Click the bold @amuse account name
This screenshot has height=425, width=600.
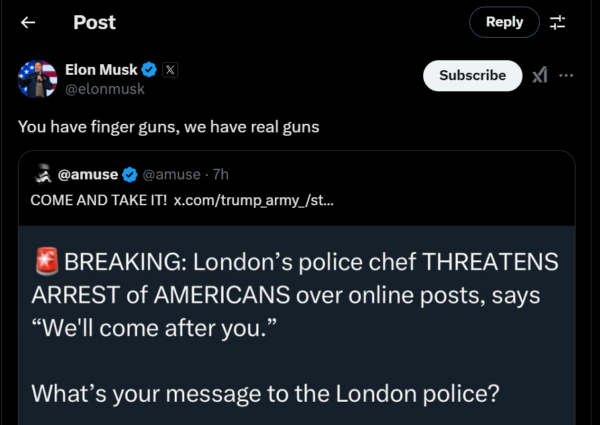click(x=89, y=174)
